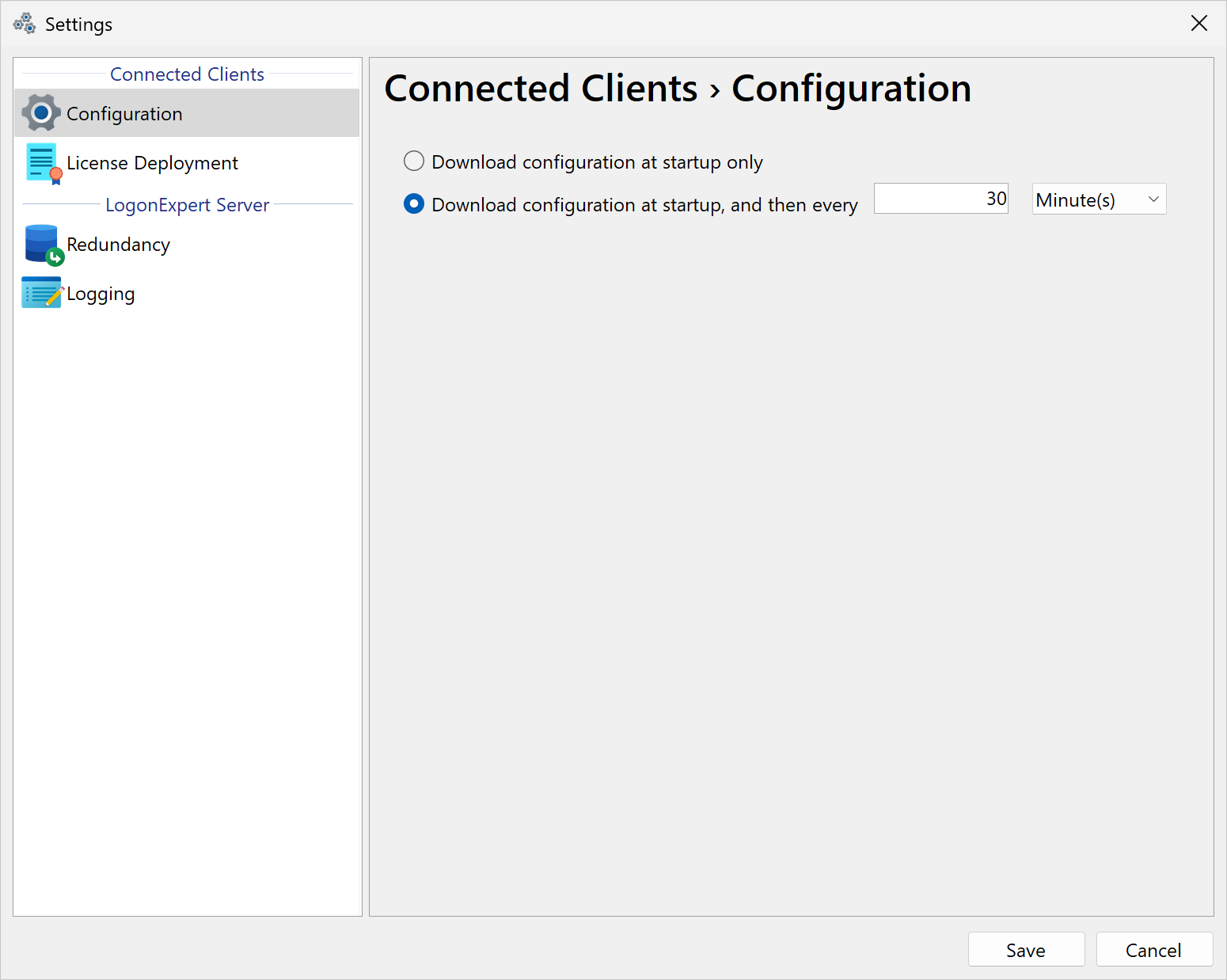
Task: Click the gear icon beside Configuration
Action: (41, 113)
